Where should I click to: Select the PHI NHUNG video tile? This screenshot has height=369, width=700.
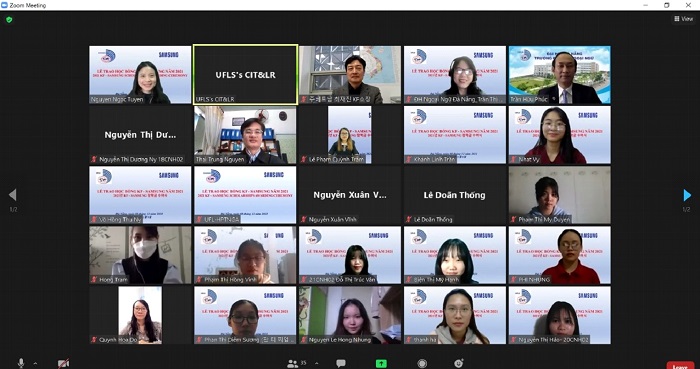click(559, 255)
